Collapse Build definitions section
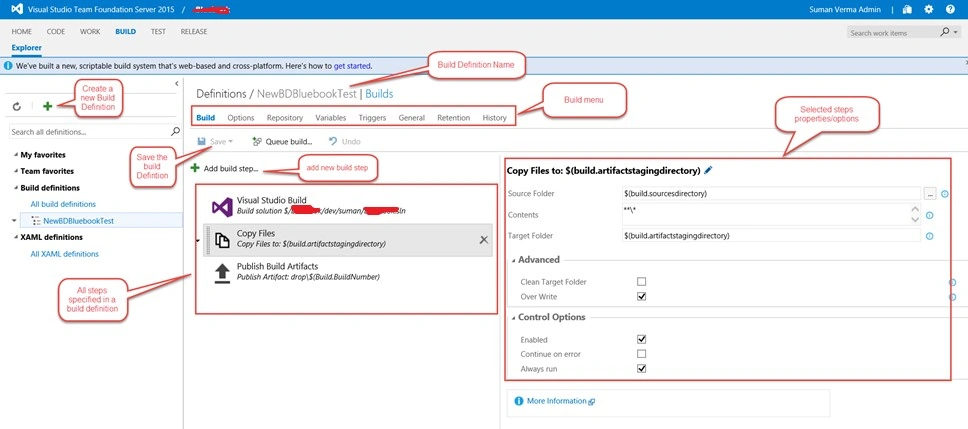This screenshot has height=429, width=968. pos(15,188)
